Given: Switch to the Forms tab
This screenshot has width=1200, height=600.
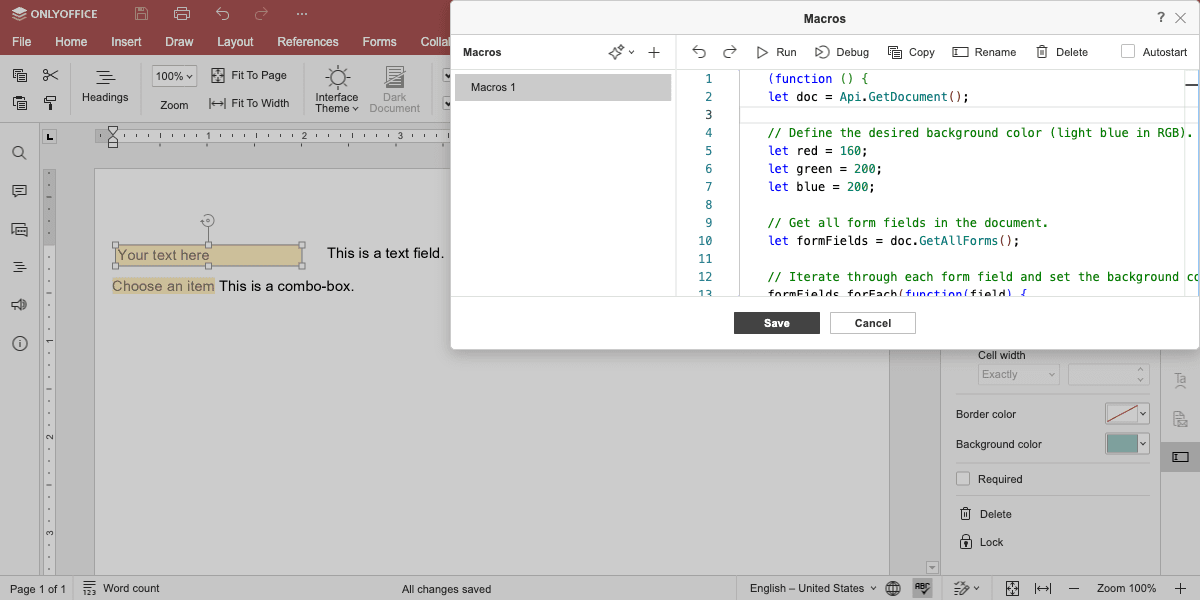Looking at the screenshot, I should tap(379, 42).
